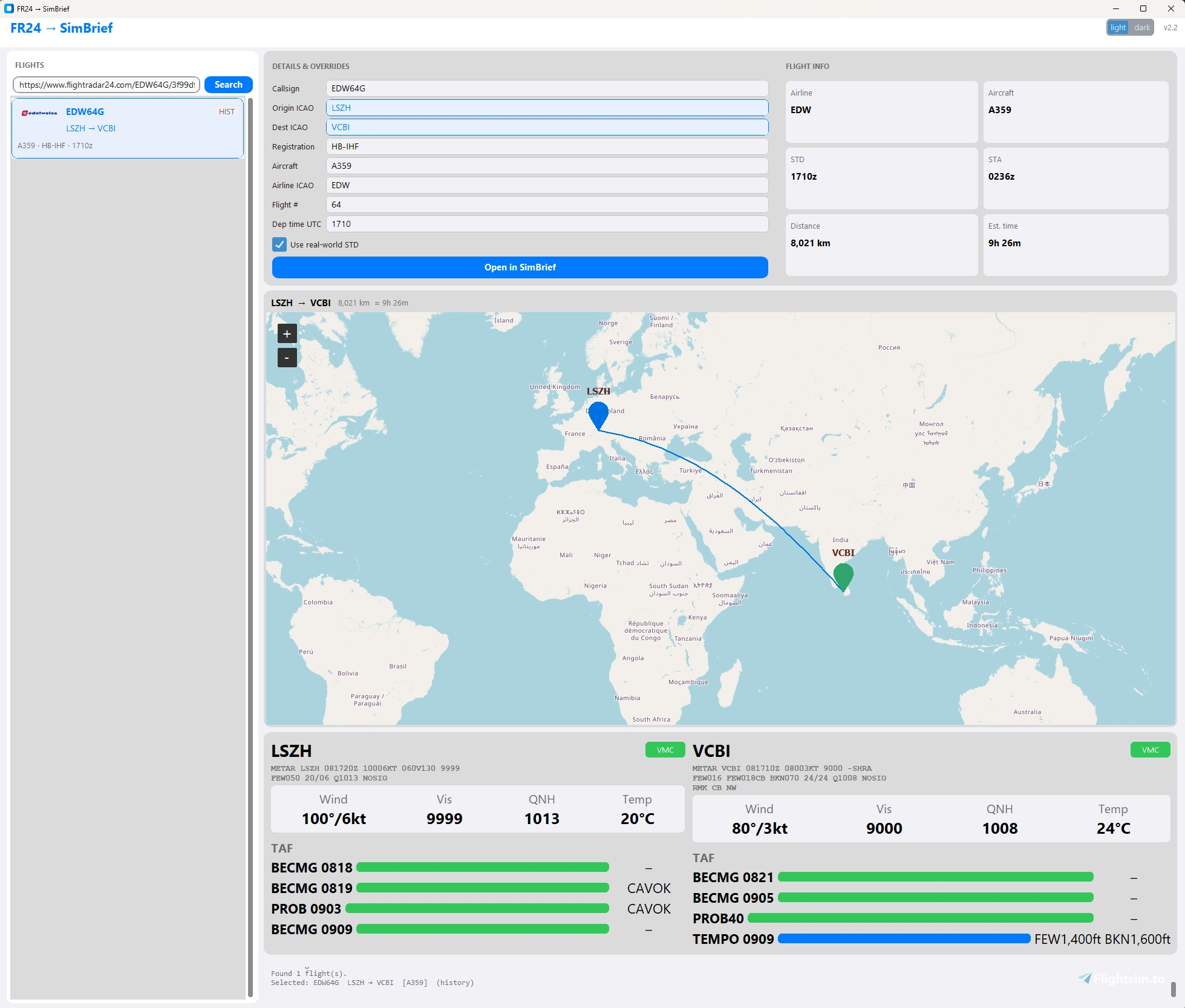
Task: Uncheck Use real-world STD checkbox
Action: pos(279,244)
